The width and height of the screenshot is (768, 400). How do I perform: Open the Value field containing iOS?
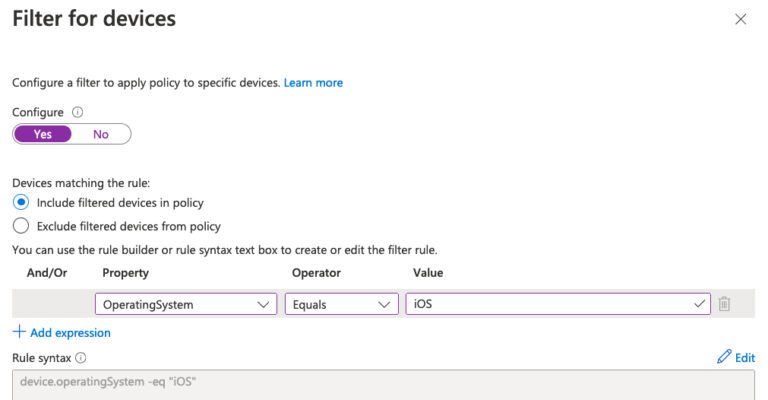pos(550,304)
